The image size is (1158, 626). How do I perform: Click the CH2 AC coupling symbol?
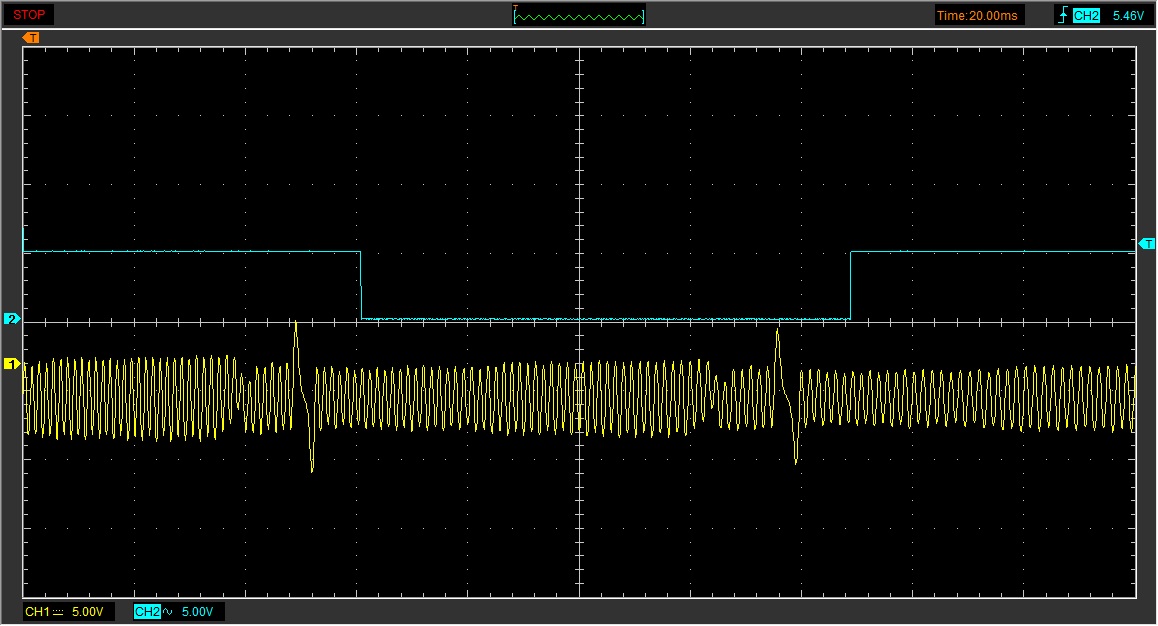click(168, 612)
